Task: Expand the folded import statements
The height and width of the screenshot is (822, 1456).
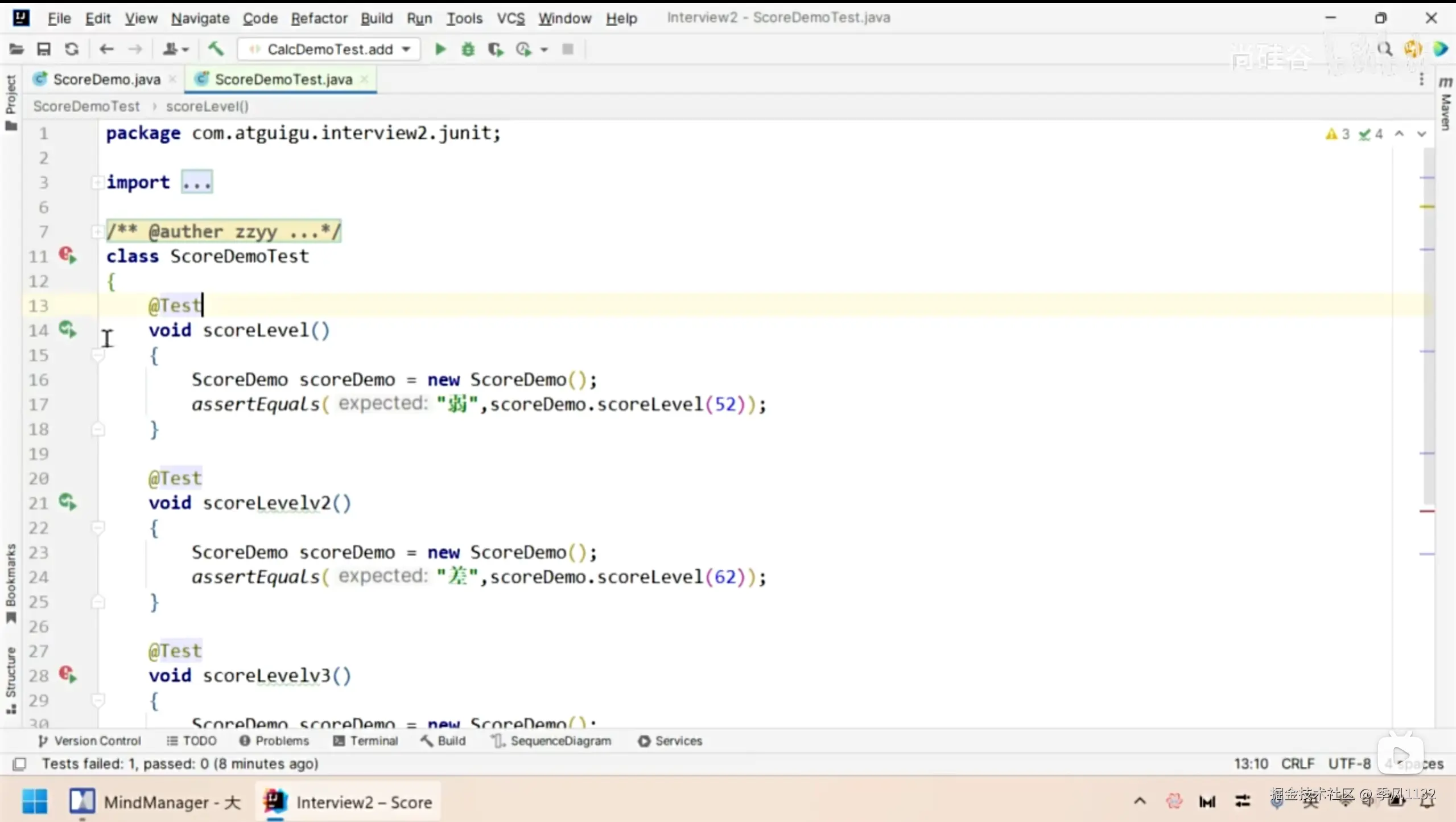Action: 196,182
